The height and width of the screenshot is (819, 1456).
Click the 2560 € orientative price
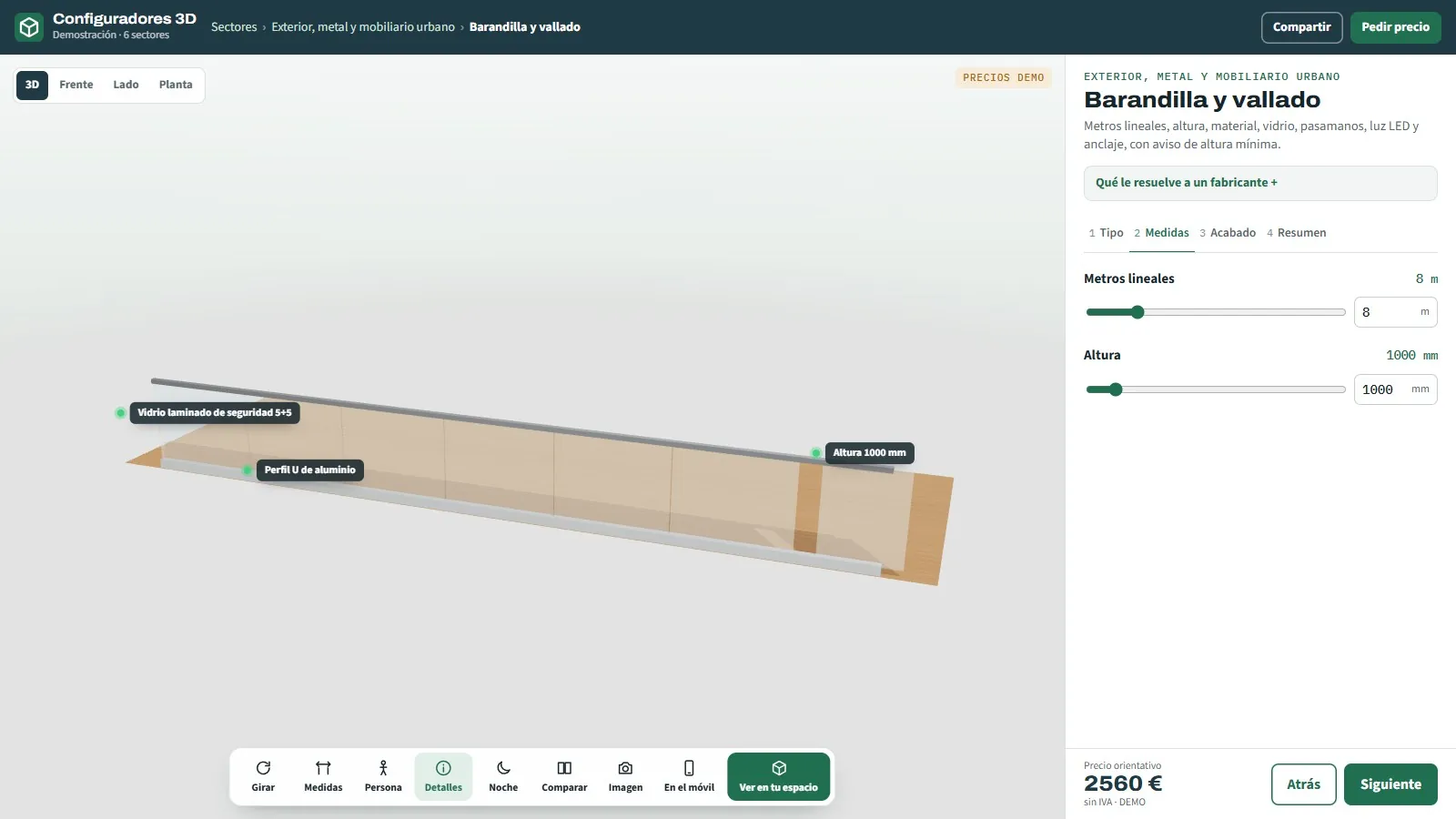(x=1123, y=784)
